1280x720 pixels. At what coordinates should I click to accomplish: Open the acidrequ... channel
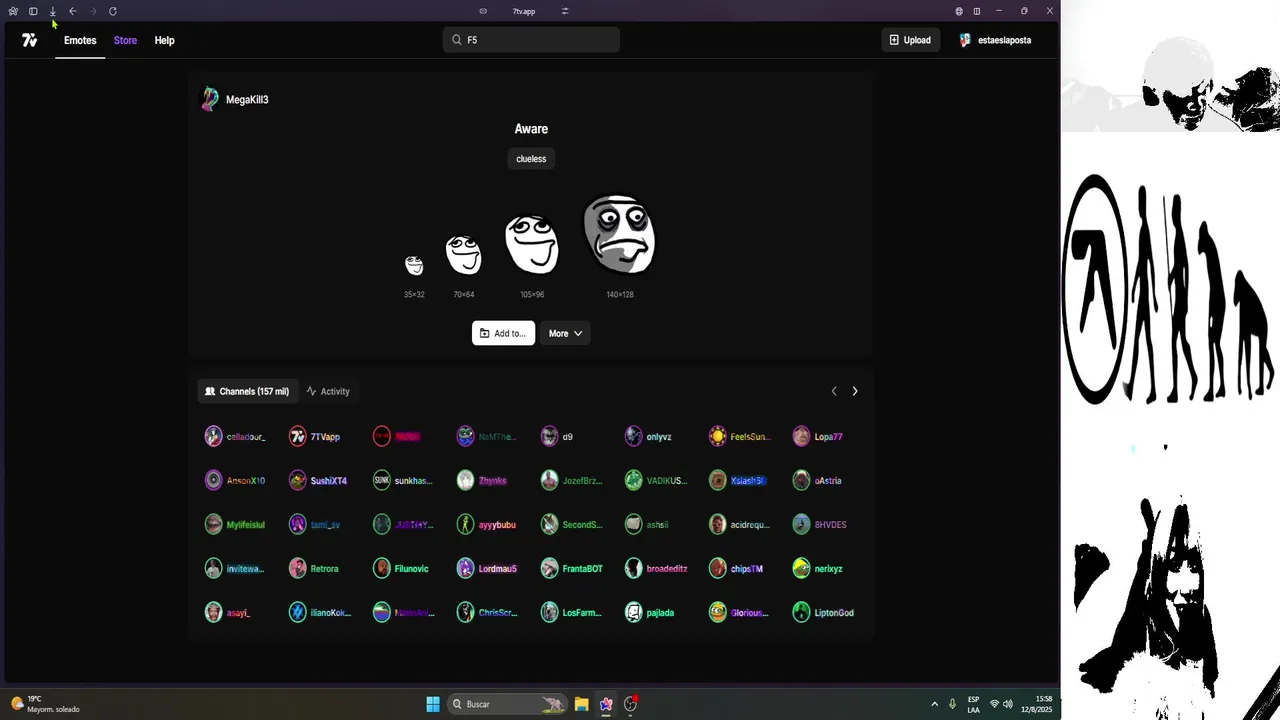pyautogui.click(x=740, y=524)
